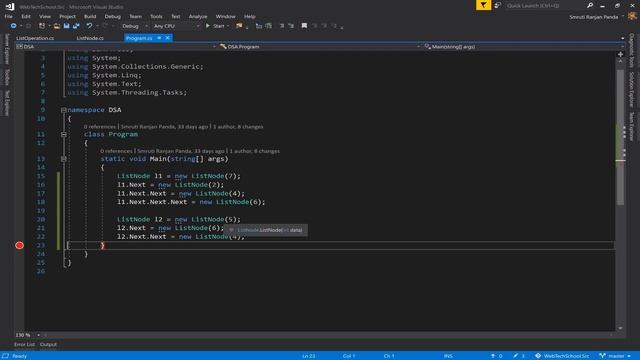This screenshot has width=640, height=360.
Task: Click the Quick Launch search magnifier icon
Action: (590, 5)
